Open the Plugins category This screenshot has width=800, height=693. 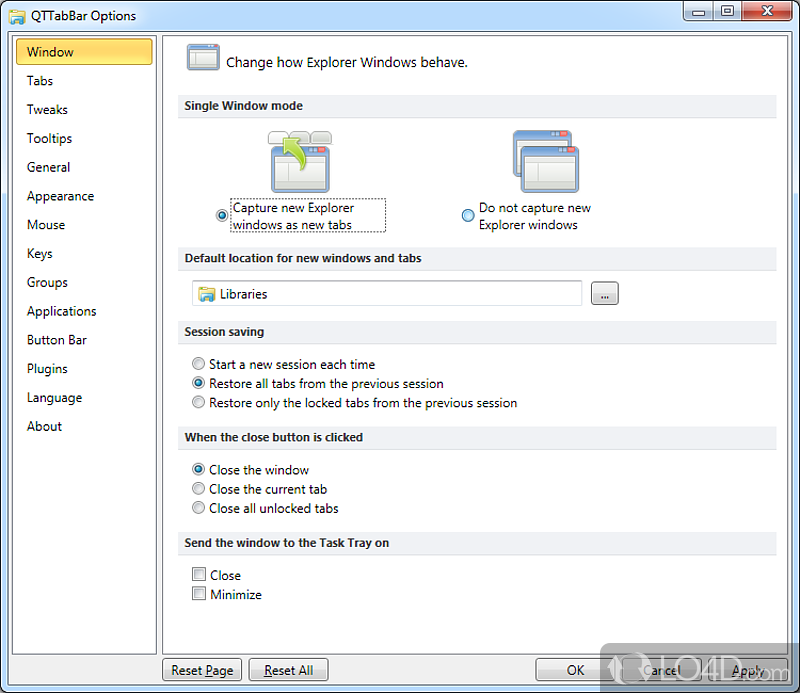pos(47,369)
